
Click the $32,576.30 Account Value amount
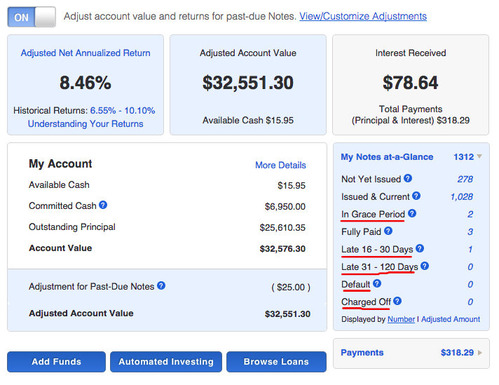283,249
